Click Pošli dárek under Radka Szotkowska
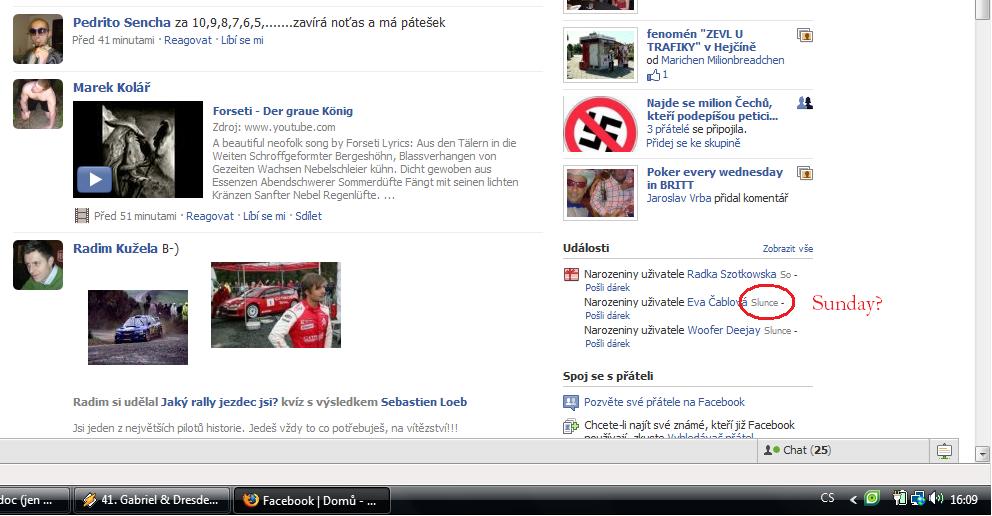This screenshot has width=992, height=516. [x=607, y=288]
